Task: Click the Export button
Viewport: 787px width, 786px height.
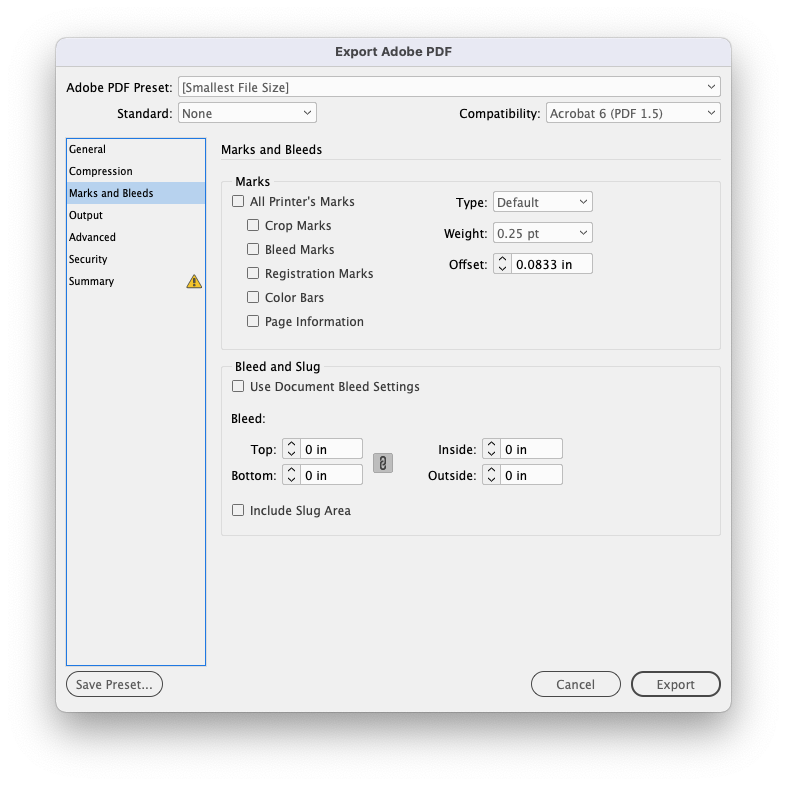Action: 676,684
